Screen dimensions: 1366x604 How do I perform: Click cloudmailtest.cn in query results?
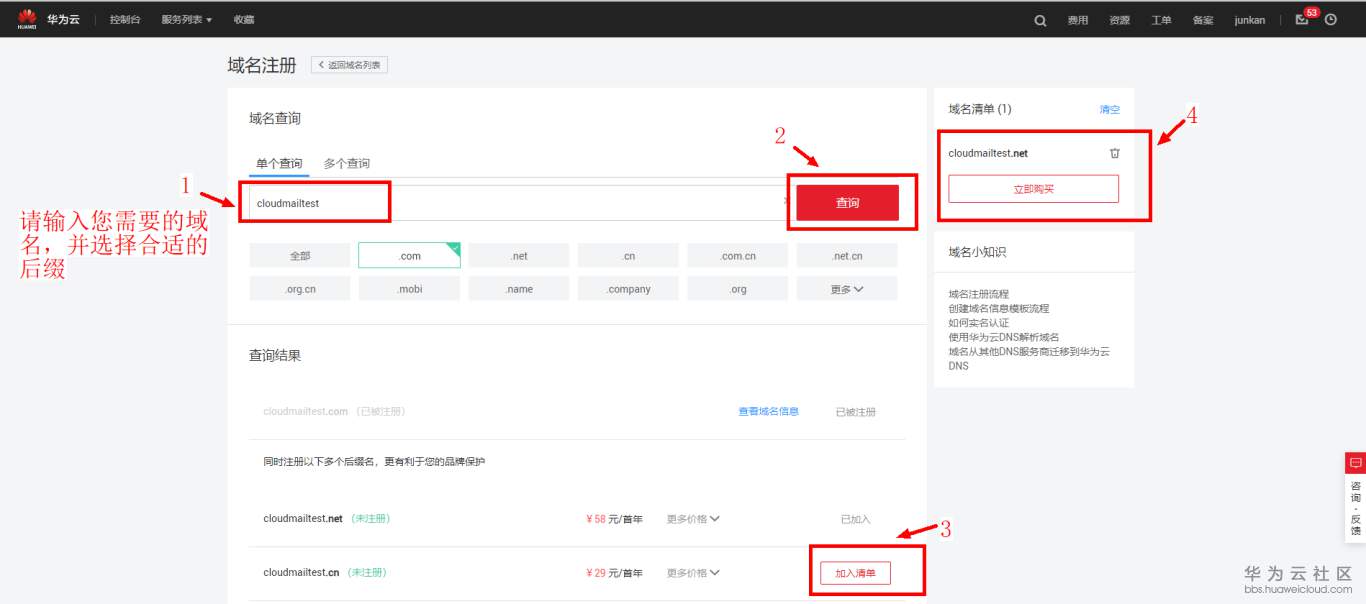tap(301, 573)
